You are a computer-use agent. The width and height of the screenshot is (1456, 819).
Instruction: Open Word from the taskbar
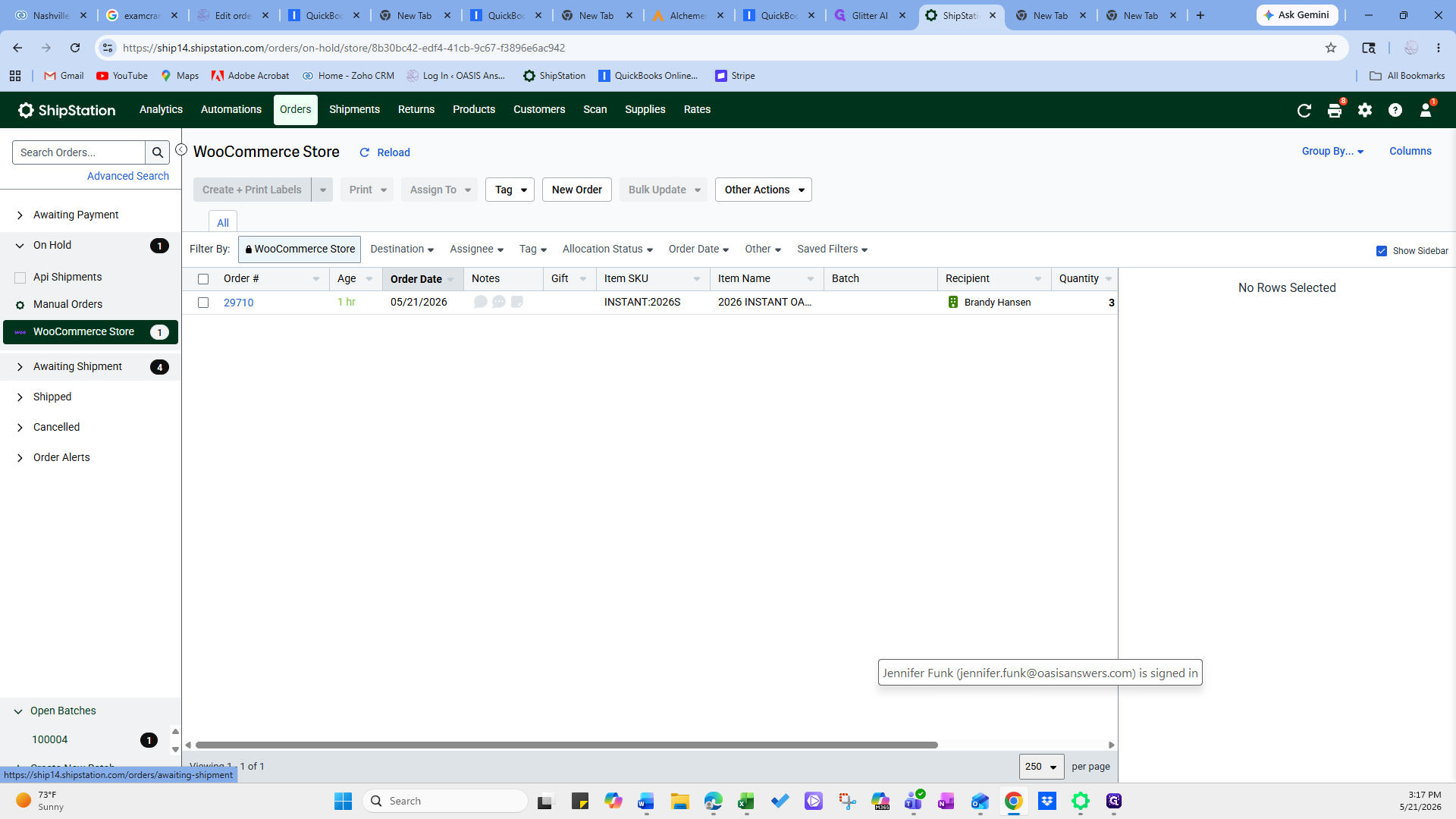click(646, 801)
